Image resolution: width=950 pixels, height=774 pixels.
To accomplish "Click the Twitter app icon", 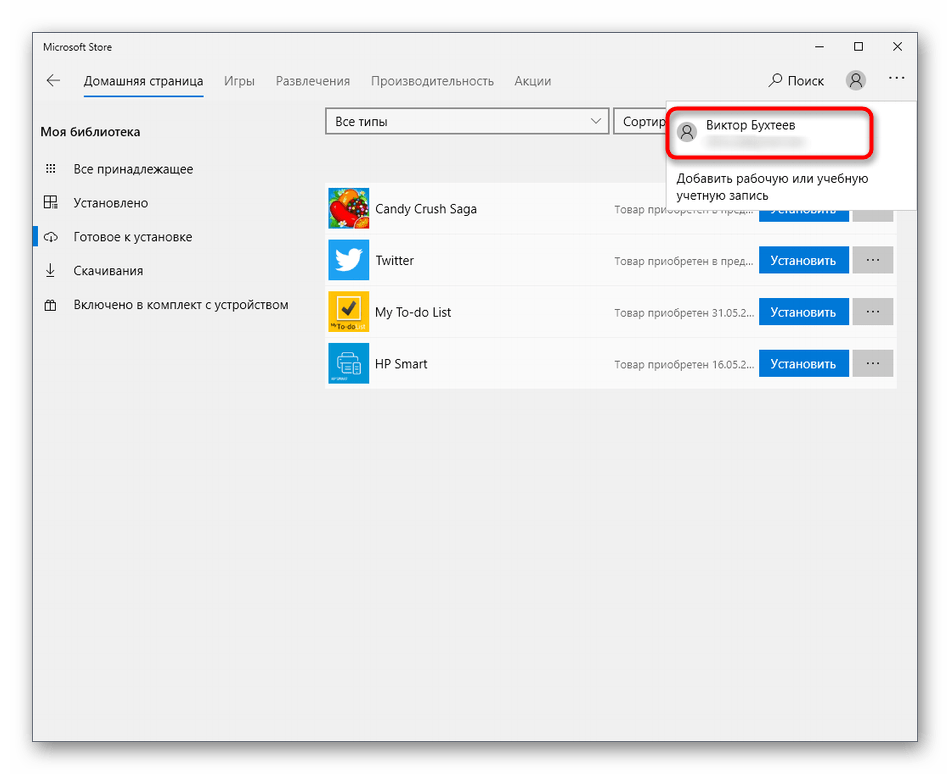I will [x=348, y=260].
